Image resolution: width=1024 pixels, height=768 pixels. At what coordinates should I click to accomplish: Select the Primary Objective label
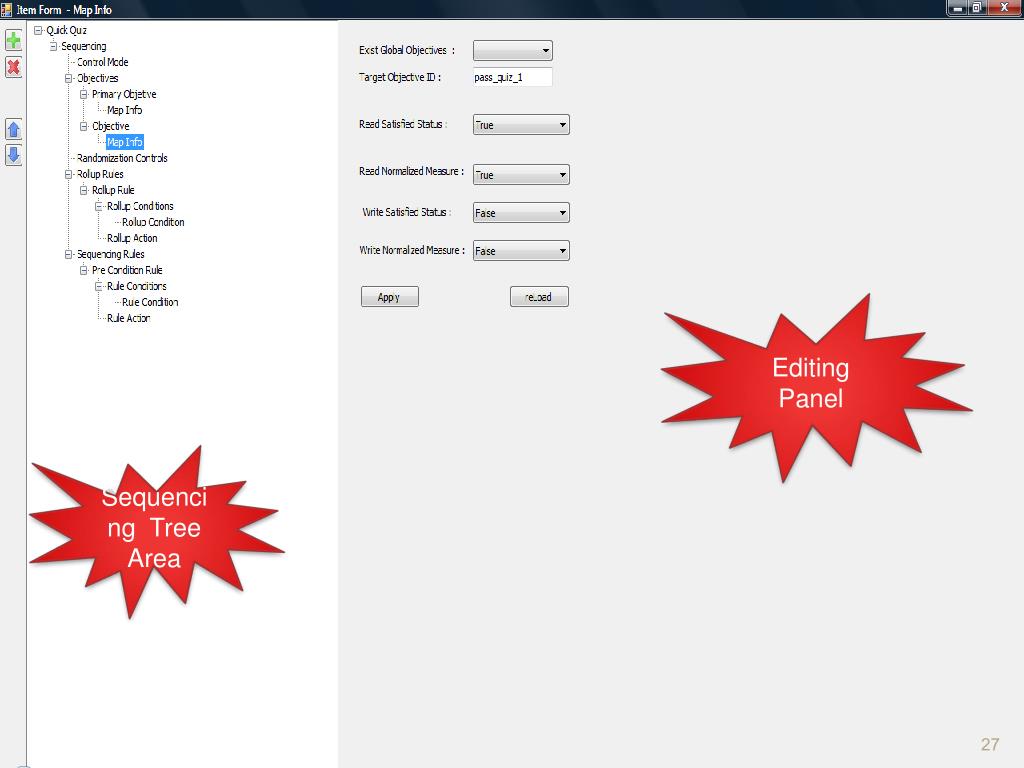124,94
